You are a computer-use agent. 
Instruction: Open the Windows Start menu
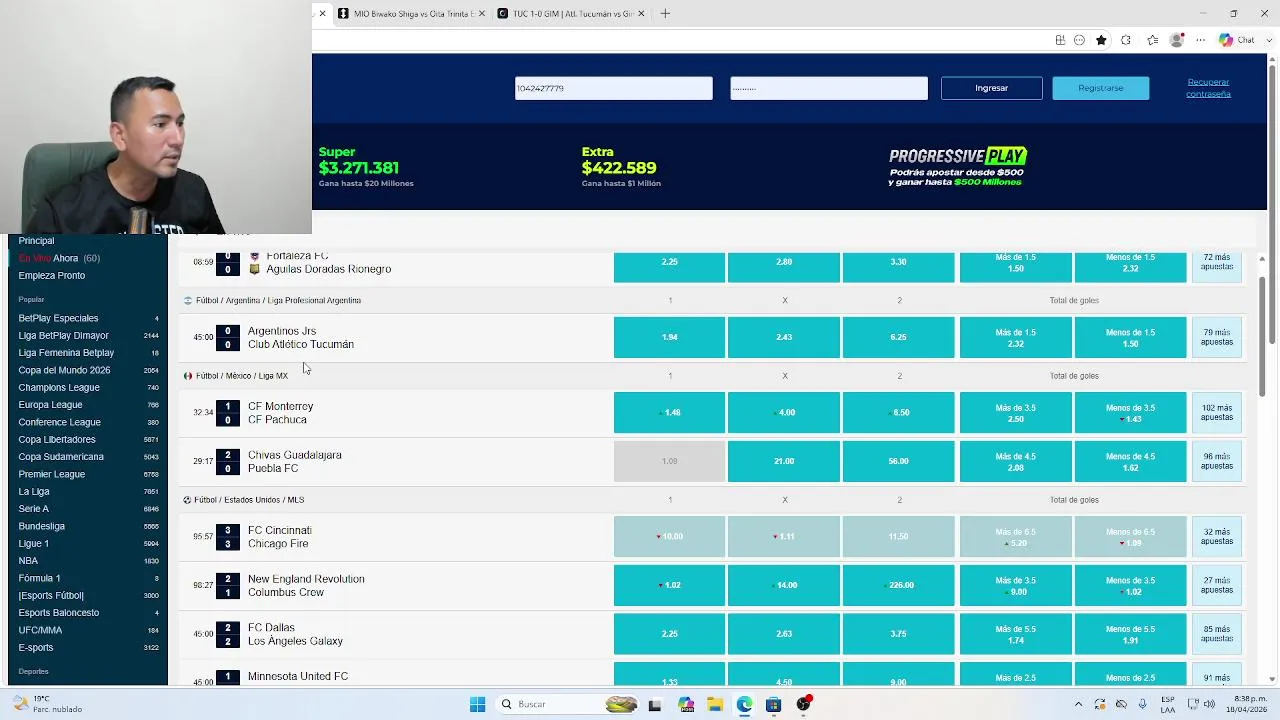(477, 704)
